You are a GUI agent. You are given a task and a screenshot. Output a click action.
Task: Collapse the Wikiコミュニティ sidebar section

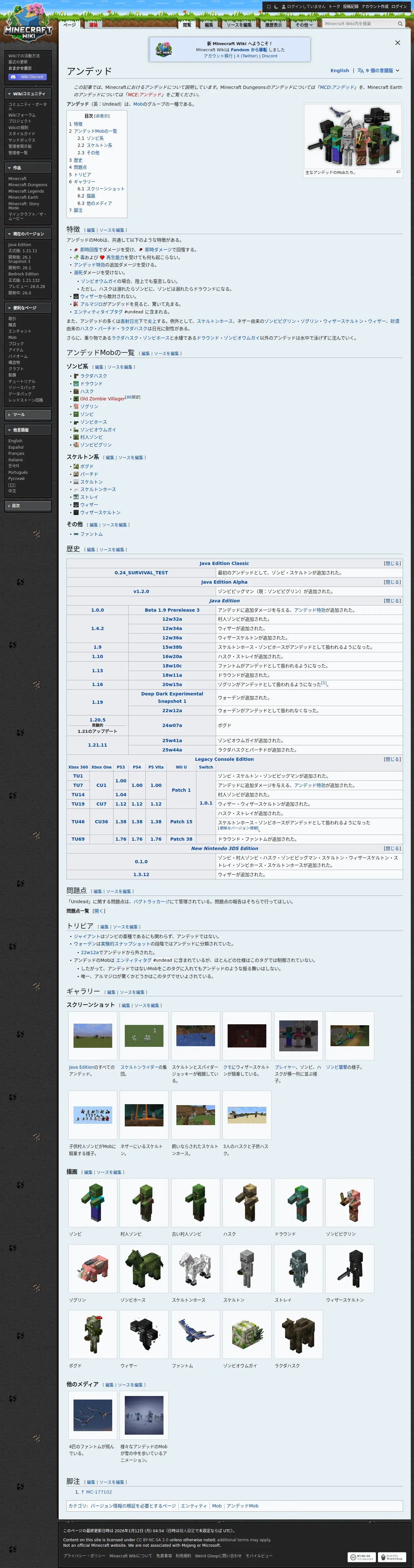click(28, 94)
